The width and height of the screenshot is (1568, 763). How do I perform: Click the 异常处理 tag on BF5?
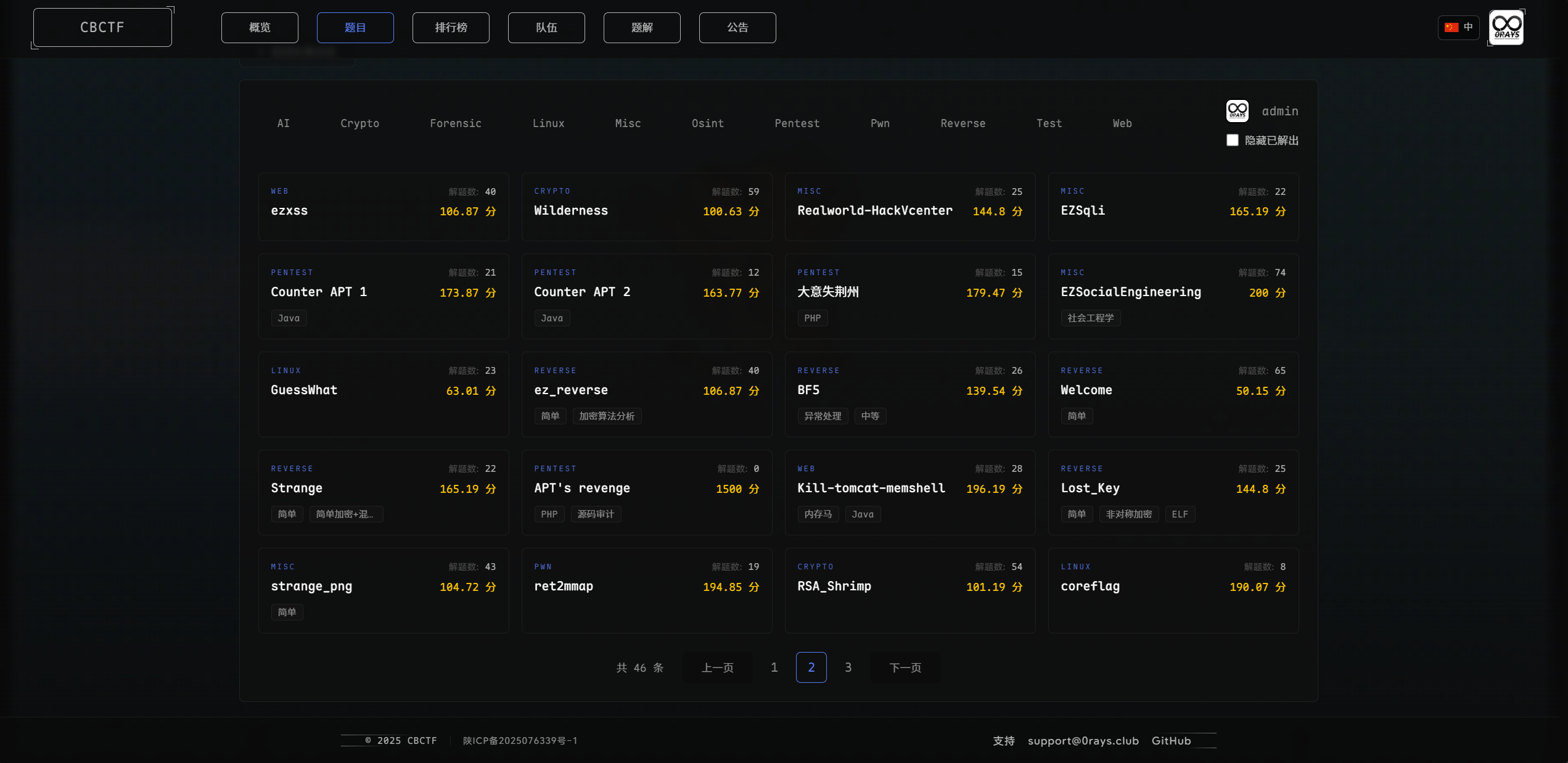tap(823, 416)
